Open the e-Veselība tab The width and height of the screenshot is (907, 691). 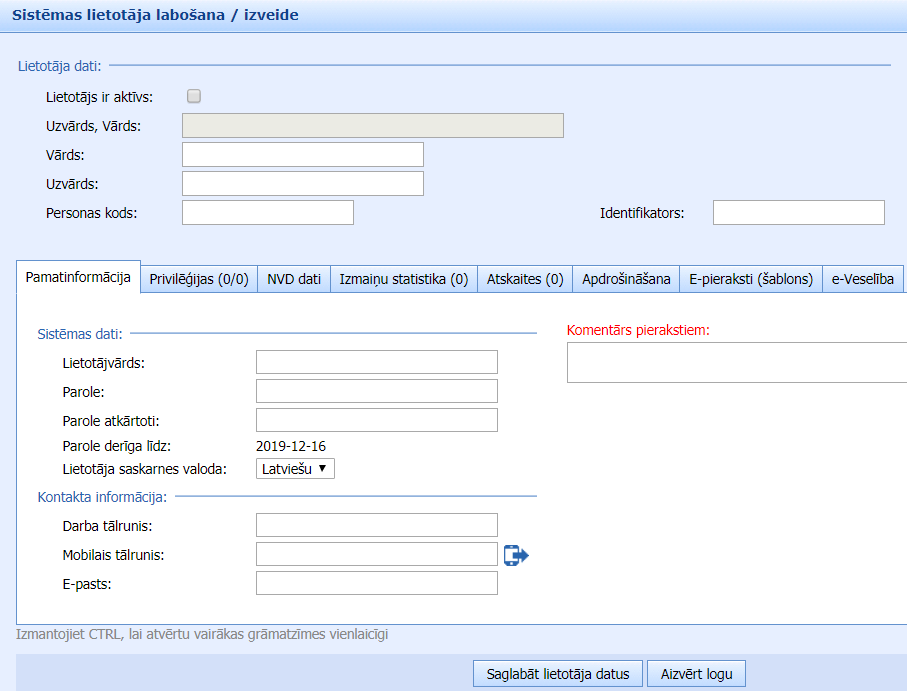point(863,279)
